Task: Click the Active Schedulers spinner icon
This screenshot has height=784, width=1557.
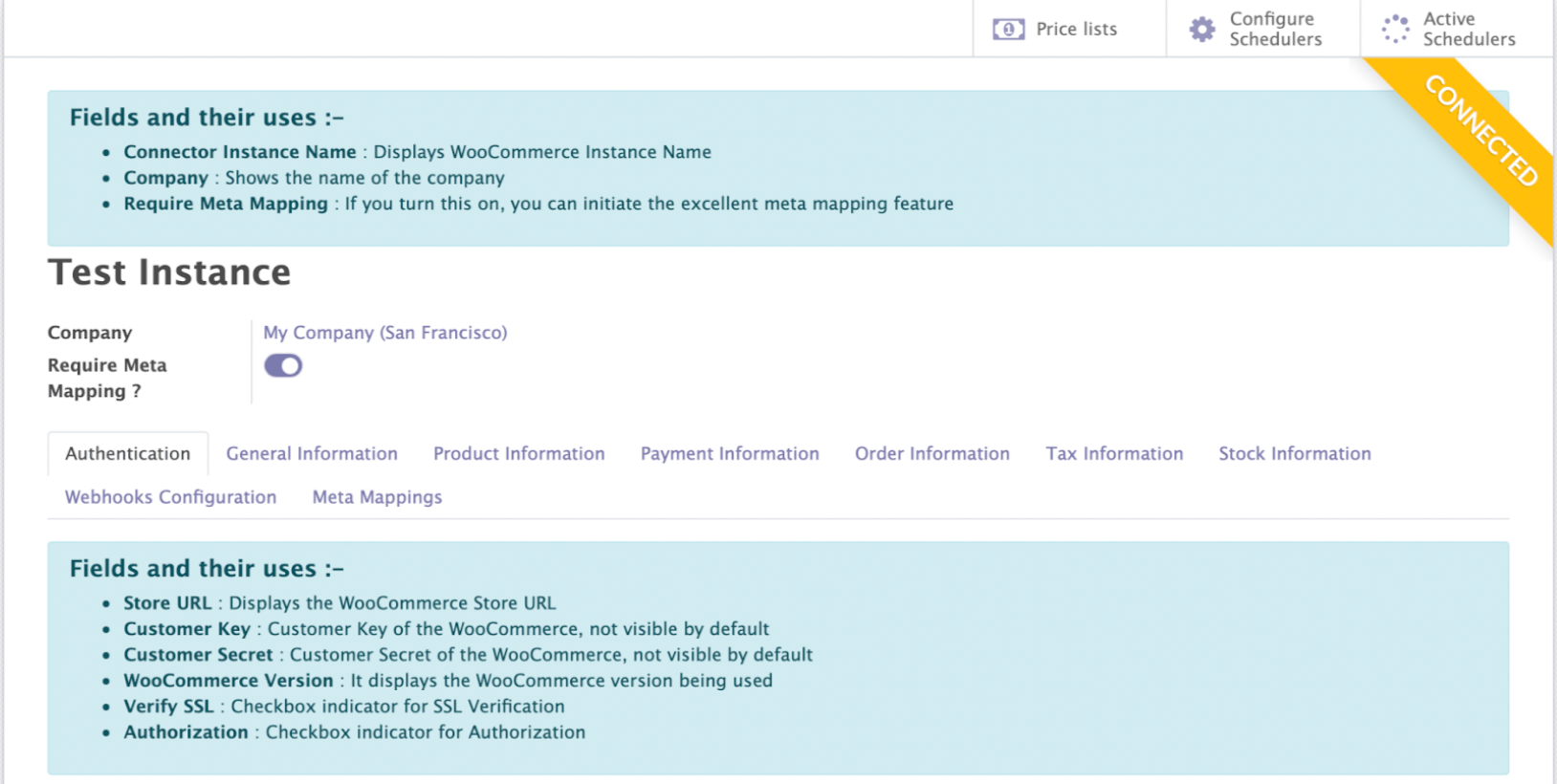Action: 1395,30
